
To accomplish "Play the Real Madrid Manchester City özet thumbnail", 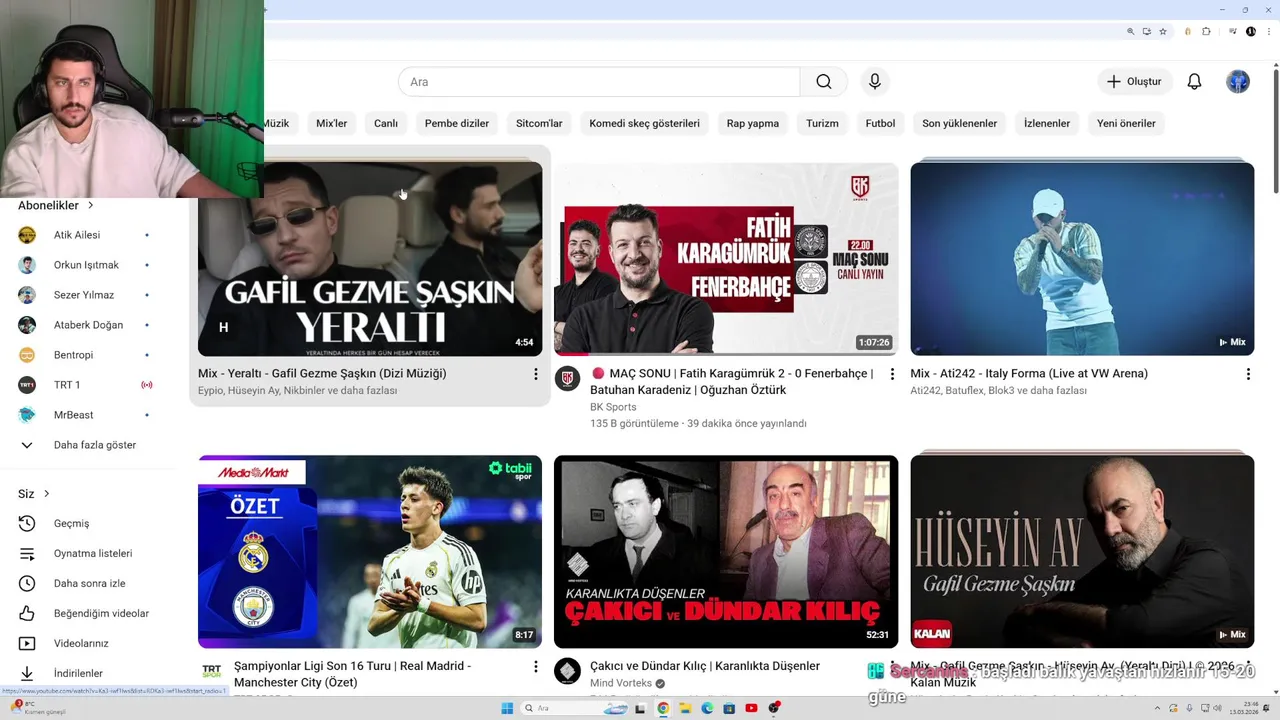I will click(x=370, y=552).
